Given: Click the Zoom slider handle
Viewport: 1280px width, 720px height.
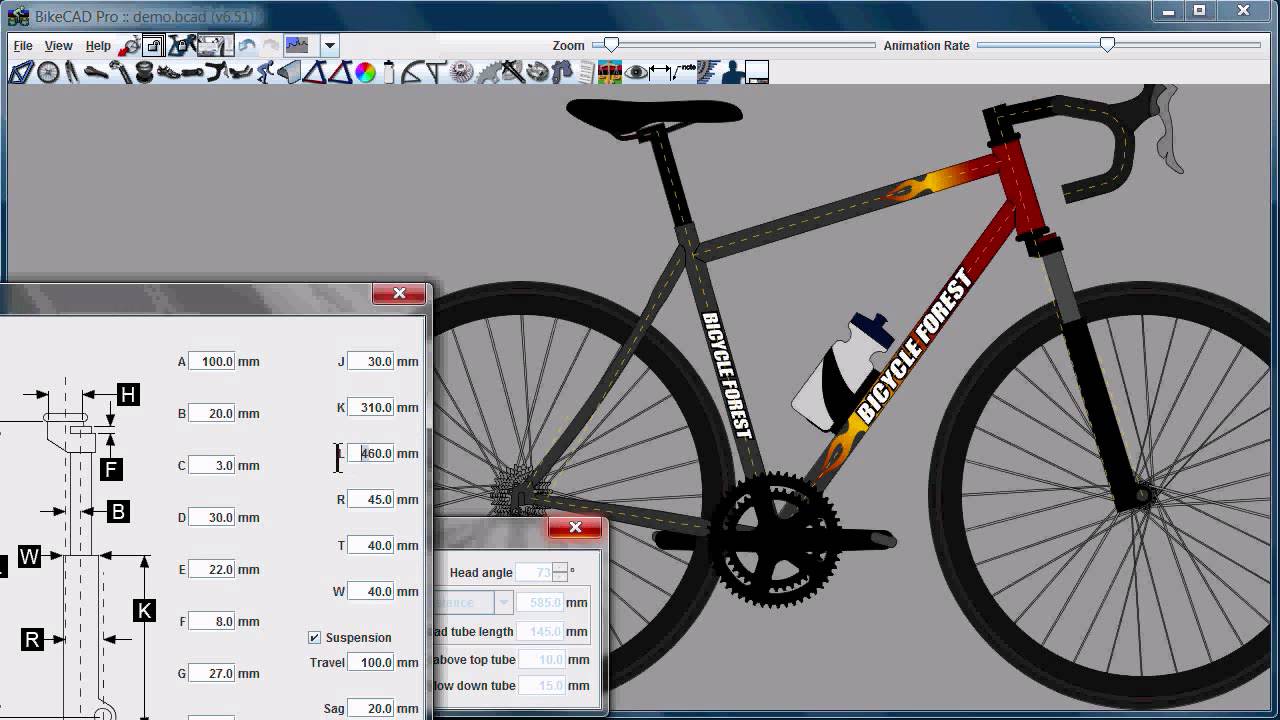Looking at the screenshot, I should (611, 45).
